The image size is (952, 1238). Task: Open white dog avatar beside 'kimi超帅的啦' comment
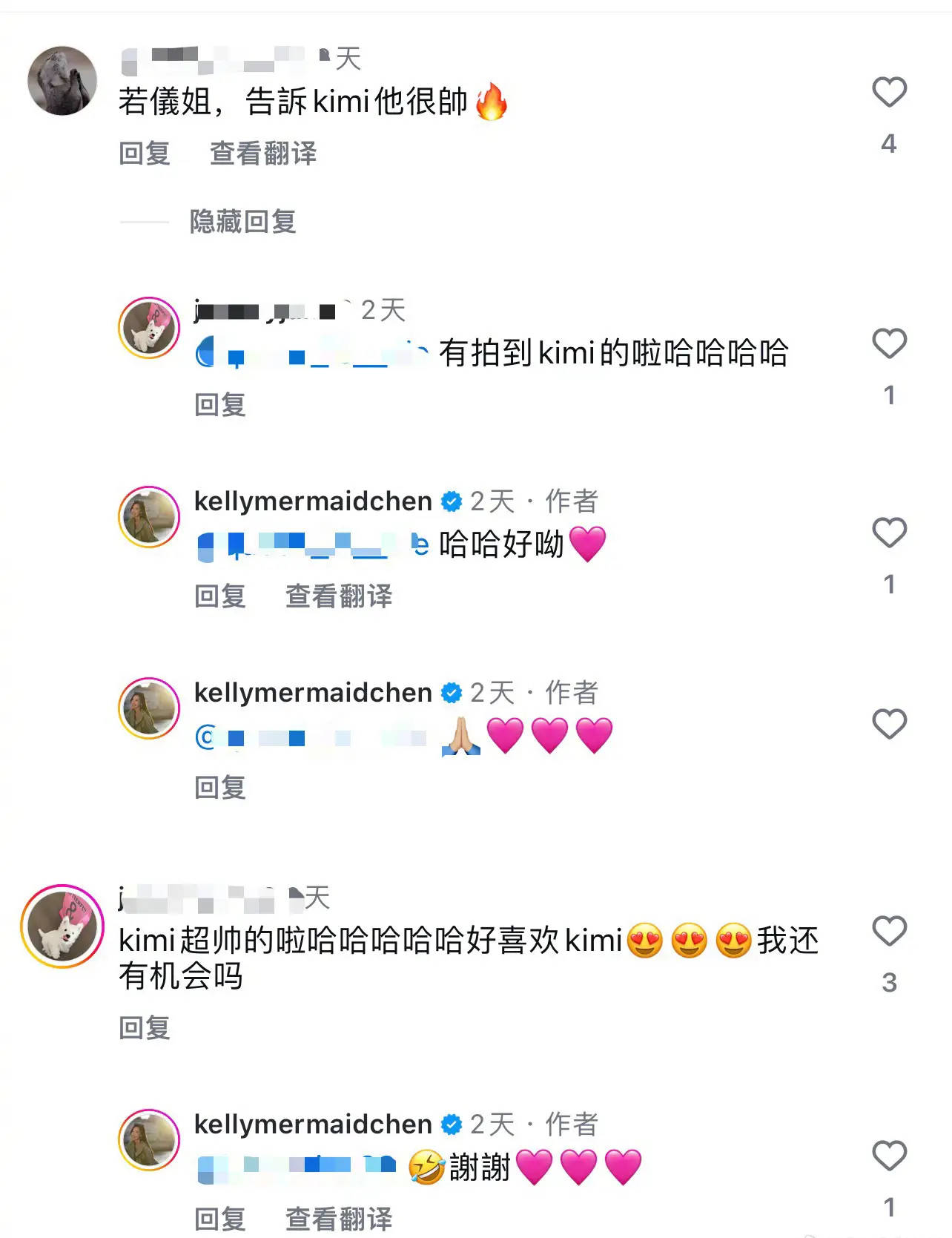click(x=62, y=926)
